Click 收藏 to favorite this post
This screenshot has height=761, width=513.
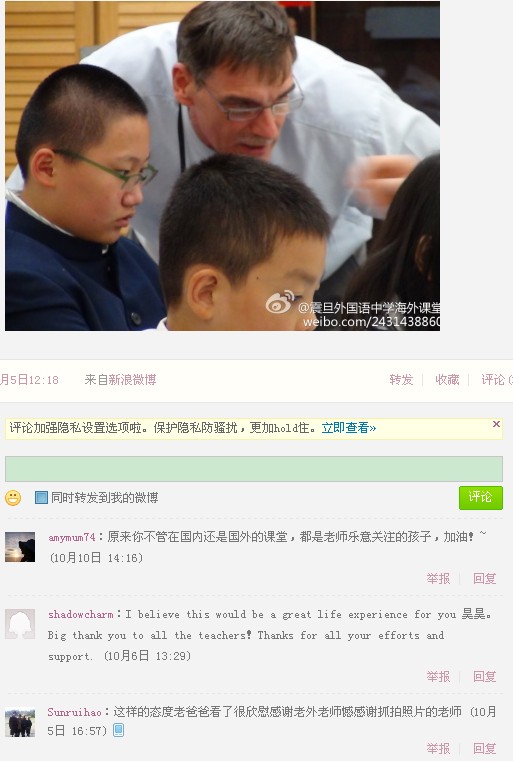click(x=447, y=380)
